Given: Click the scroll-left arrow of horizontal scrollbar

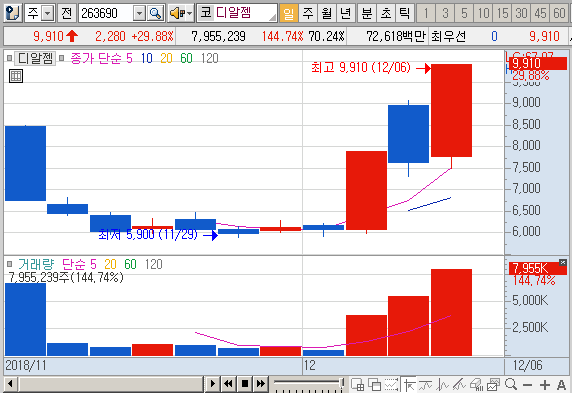Looking at the screenshot, I should [10, 384].
